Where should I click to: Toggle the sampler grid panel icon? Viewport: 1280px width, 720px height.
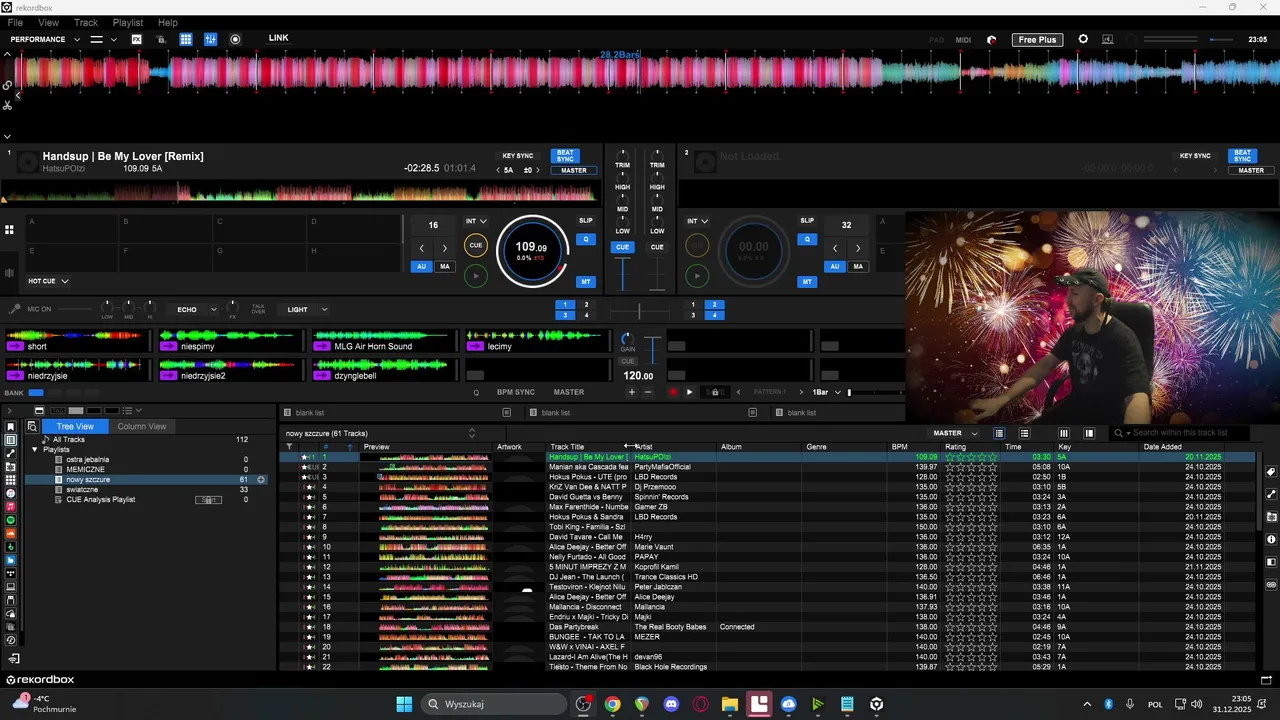[x=186, y=39]
